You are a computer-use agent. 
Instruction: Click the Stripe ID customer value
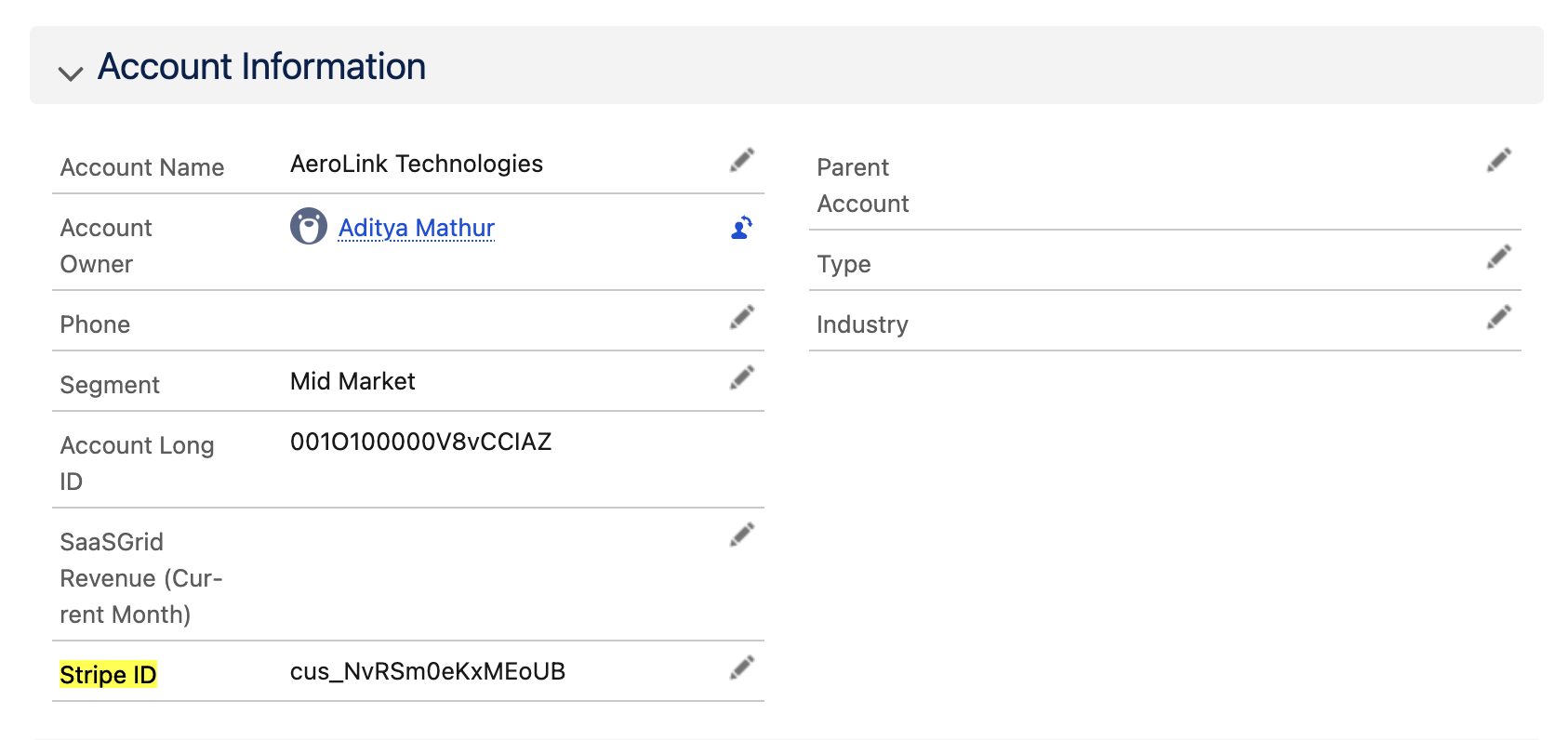tap(427, 671)
